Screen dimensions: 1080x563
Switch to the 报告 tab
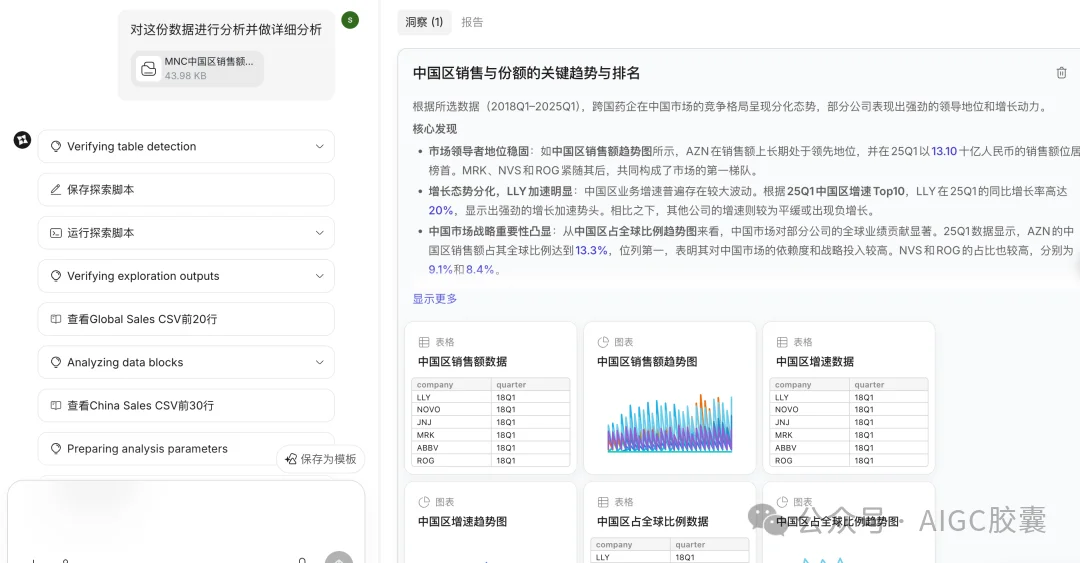tap(472, 22)
